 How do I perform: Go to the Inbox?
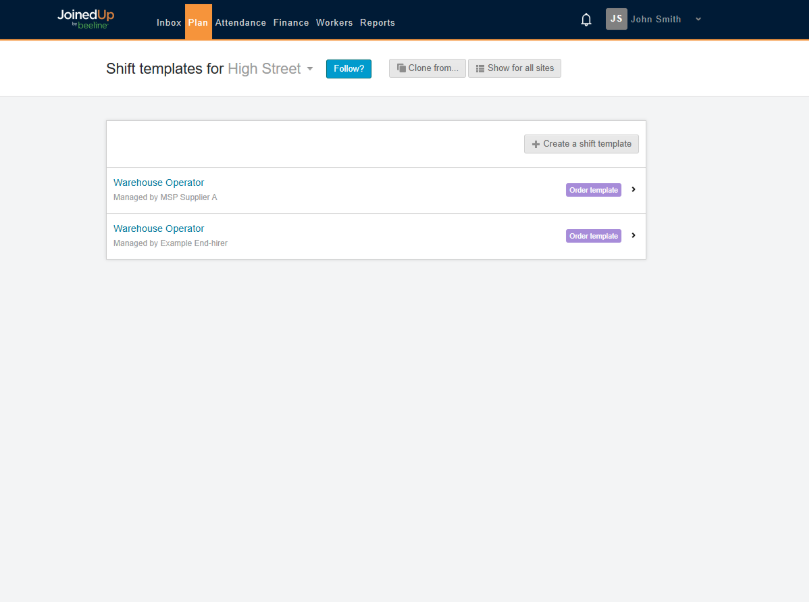point(169,22)
